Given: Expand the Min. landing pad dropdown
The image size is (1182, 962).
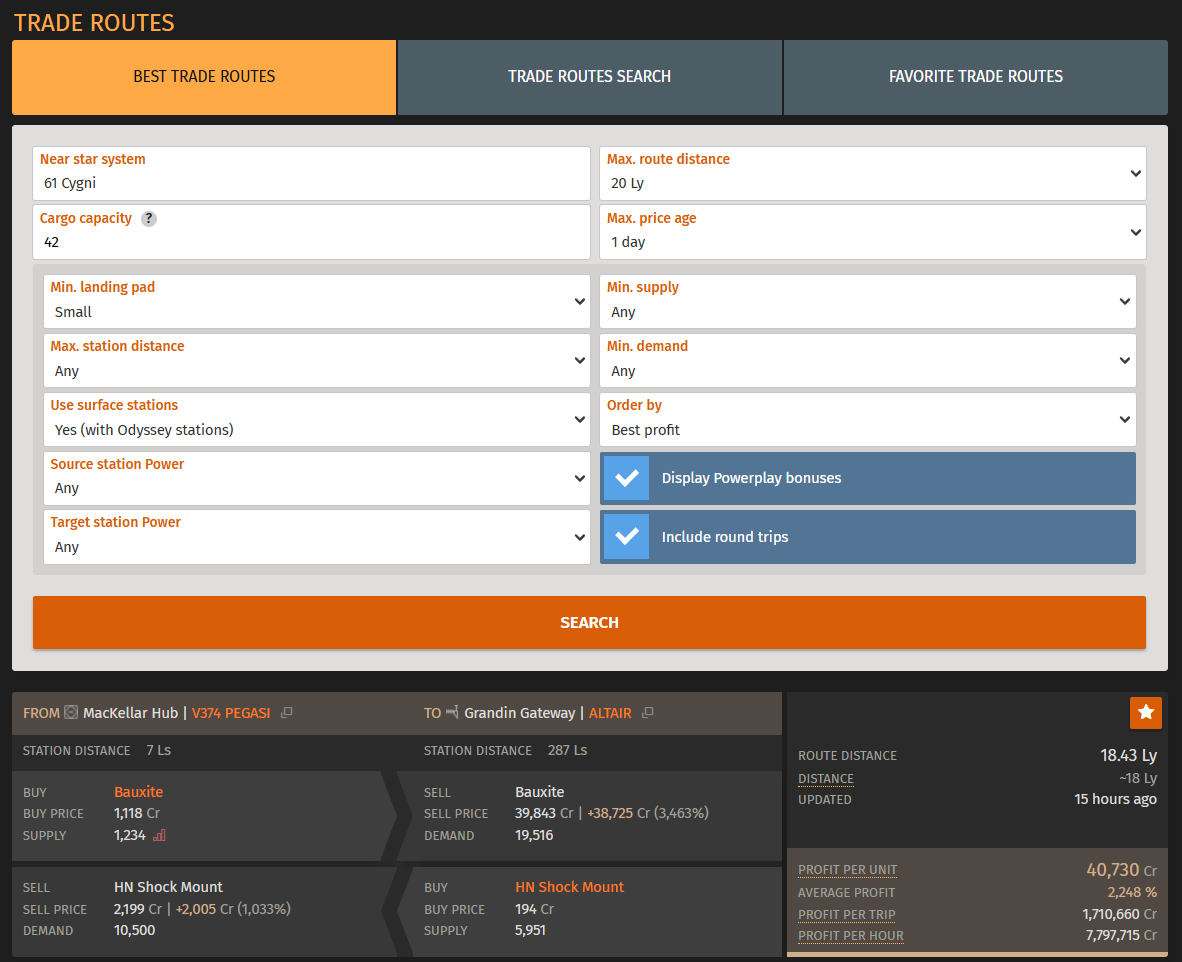Looking at the screenshot, I should 317,302.
